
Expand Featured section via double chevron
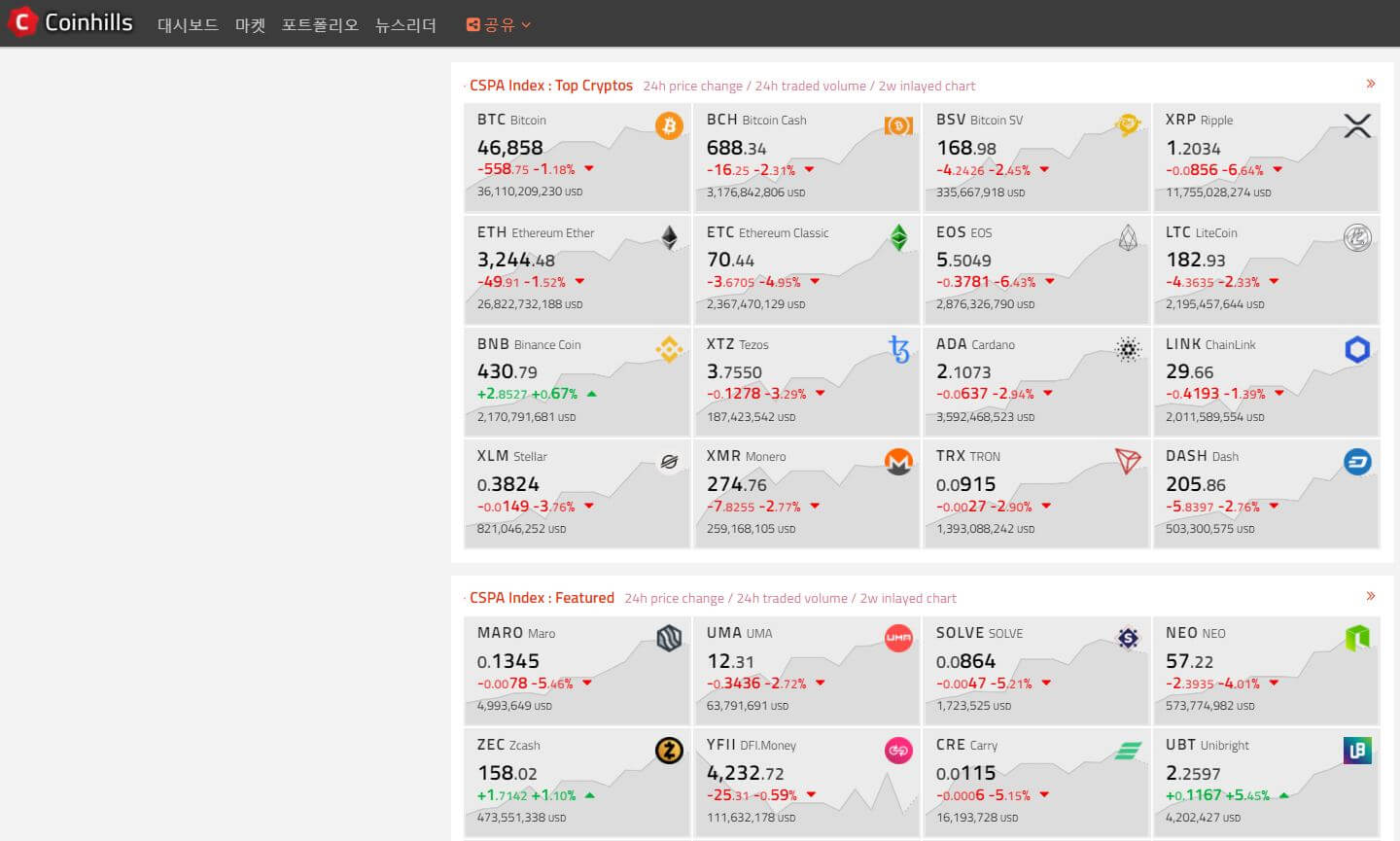tap(1371, 596)
